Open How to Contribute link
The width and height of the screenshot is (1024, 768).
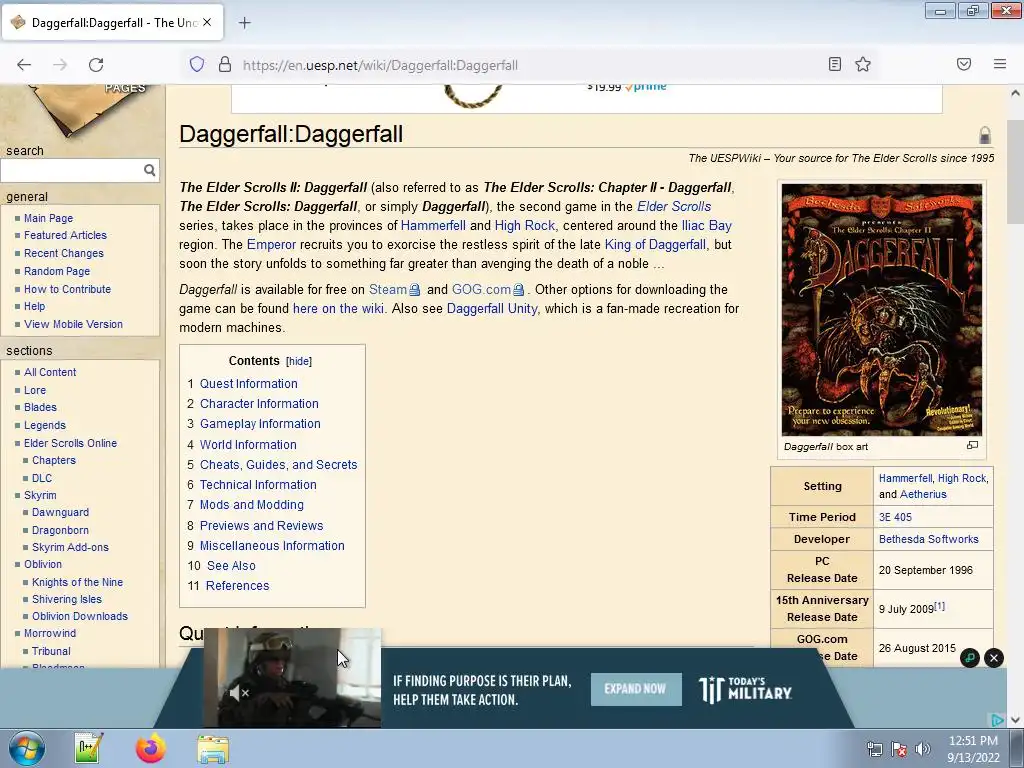pos(67,289)
